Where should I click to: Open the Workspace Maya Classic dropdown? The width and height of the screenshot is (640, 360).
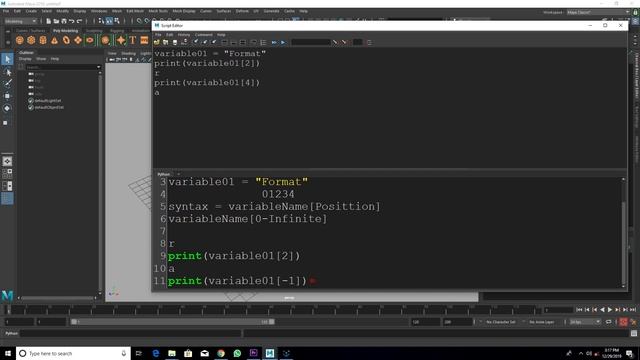point(598,12)
